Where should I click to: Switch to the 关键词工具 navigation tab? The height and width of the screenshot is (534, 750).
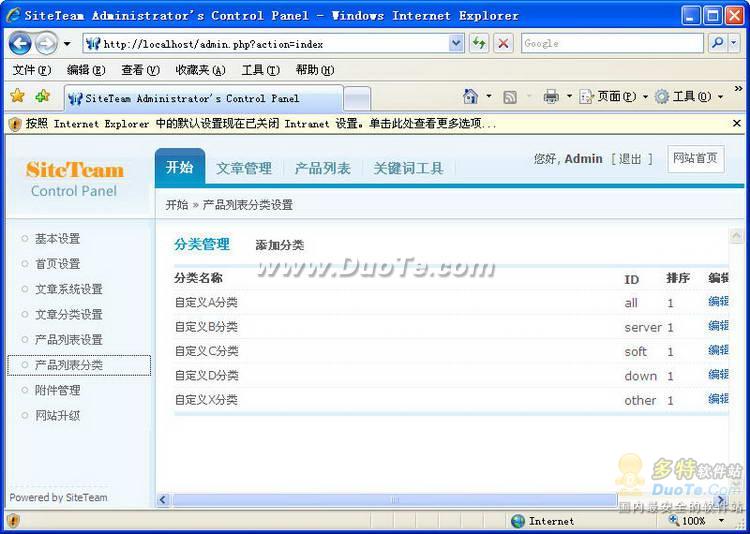408,168
